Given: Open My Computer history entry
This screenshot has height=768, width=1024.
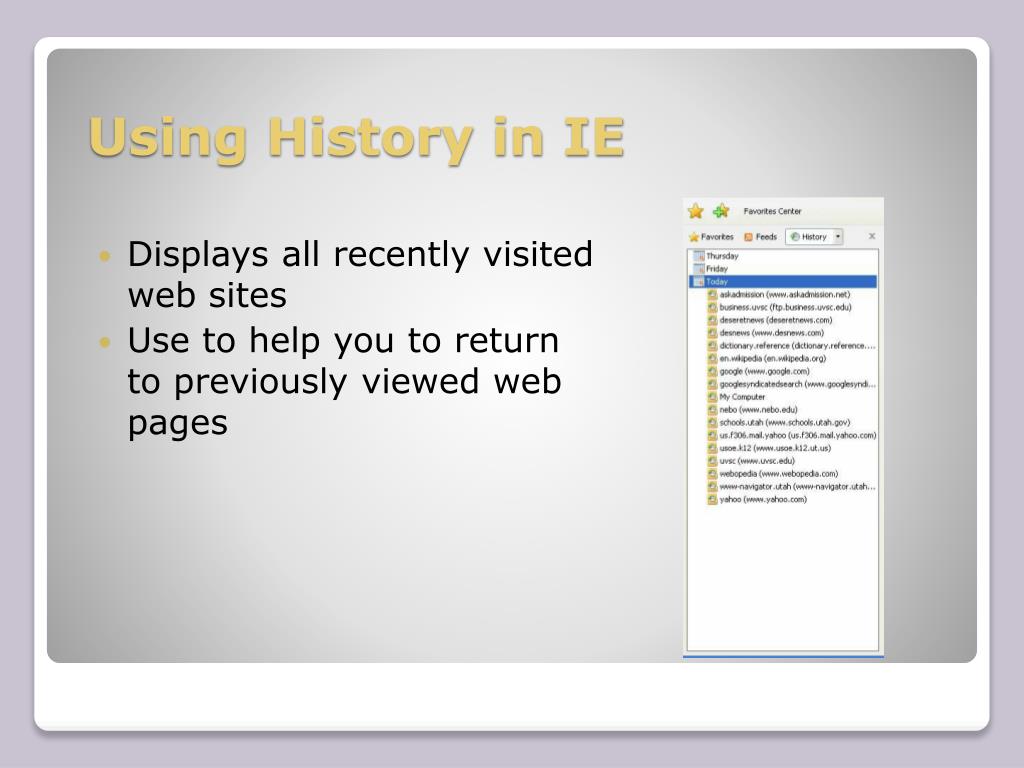Looking at the screenshot, I should pyautogui.click(x=737, y=396).
